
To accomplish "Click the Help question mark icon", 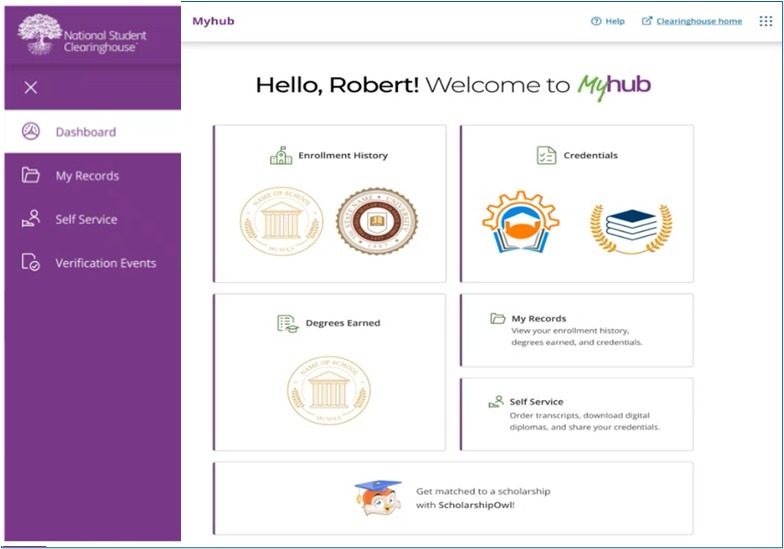I will [596, 21].
